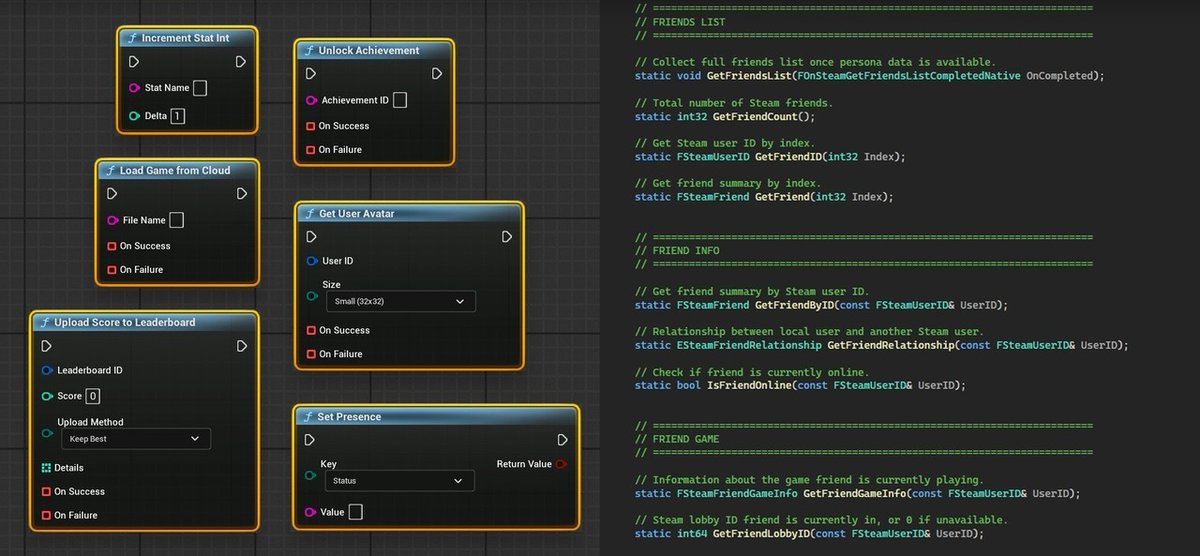This screenshot has width=1200, height=556.
Task: Select the Upload Score to Leaderboard node title
Action: click(x=125, y=322)
